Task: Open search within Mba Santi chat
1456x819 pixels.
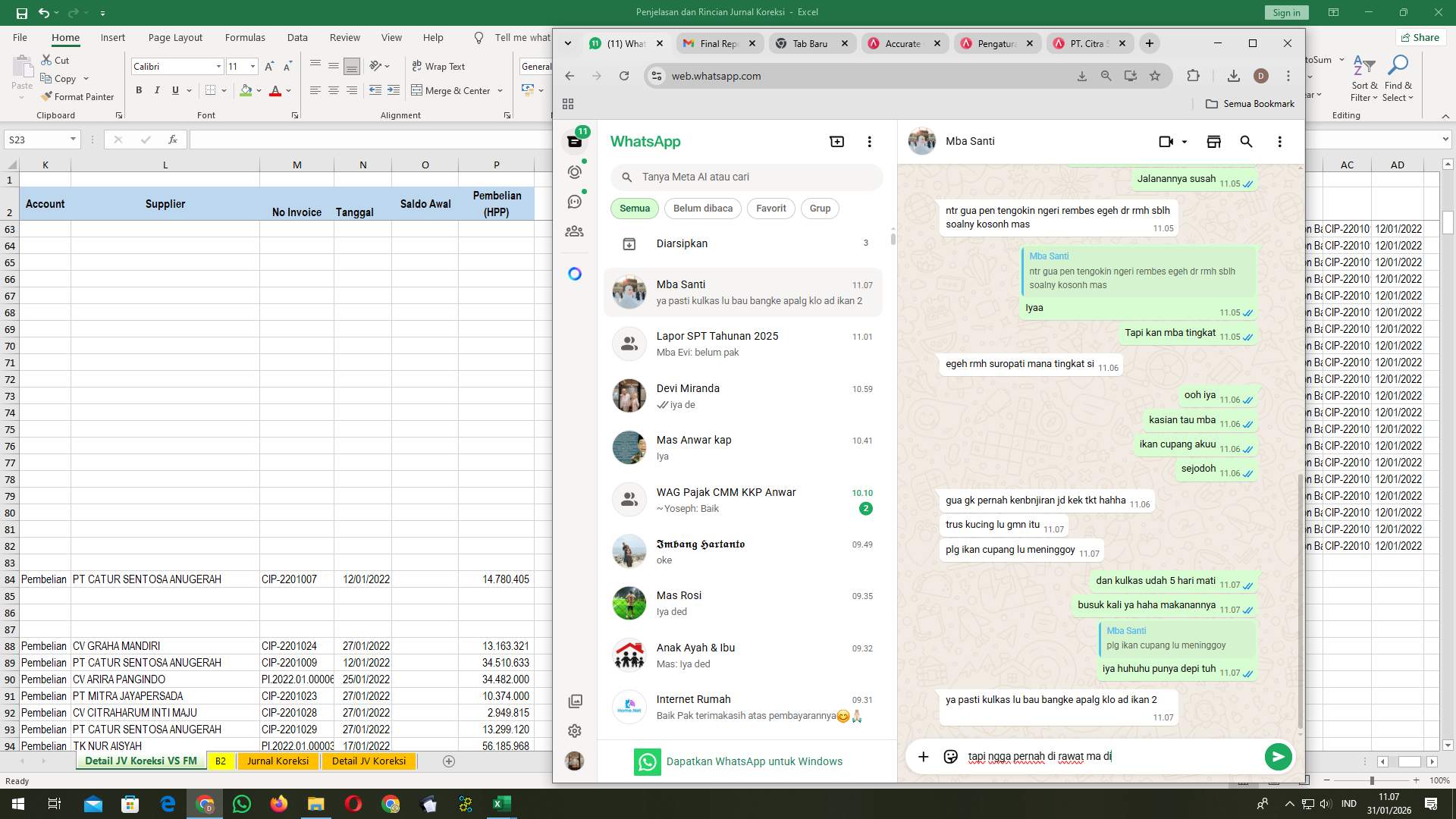Action: (1246, 141)
